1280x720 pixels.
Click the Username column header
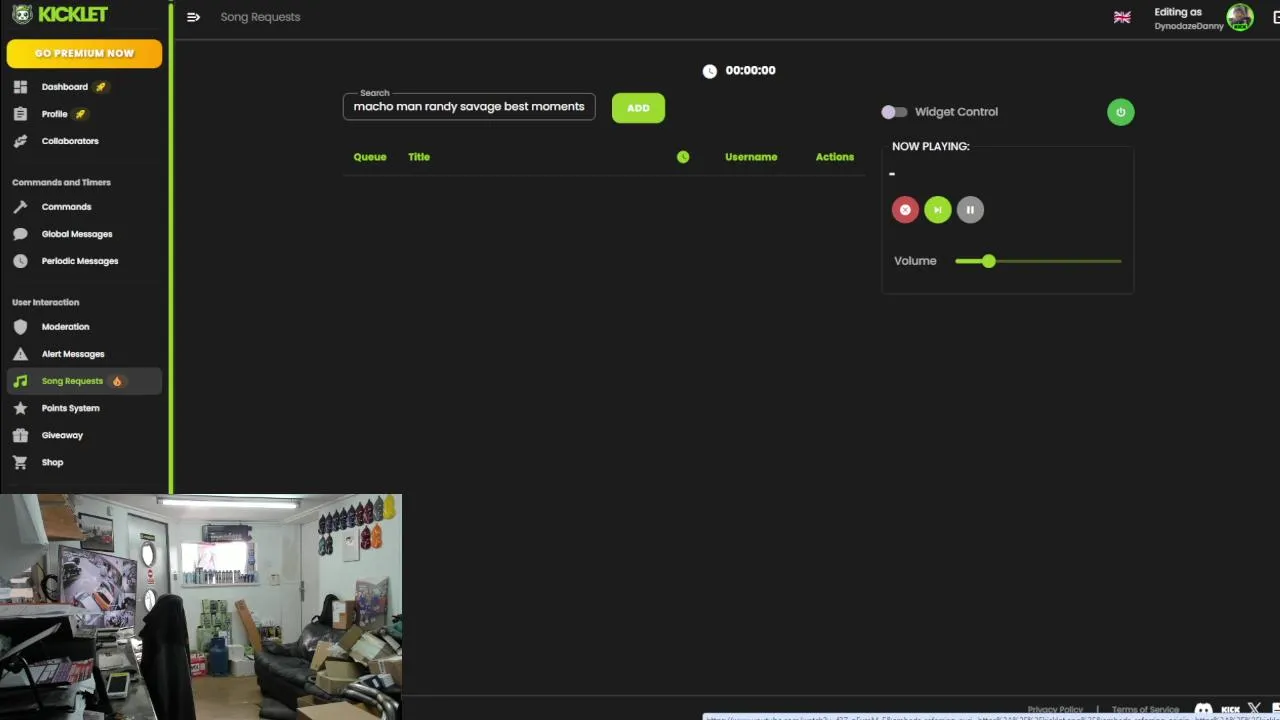tap(751, 157)
